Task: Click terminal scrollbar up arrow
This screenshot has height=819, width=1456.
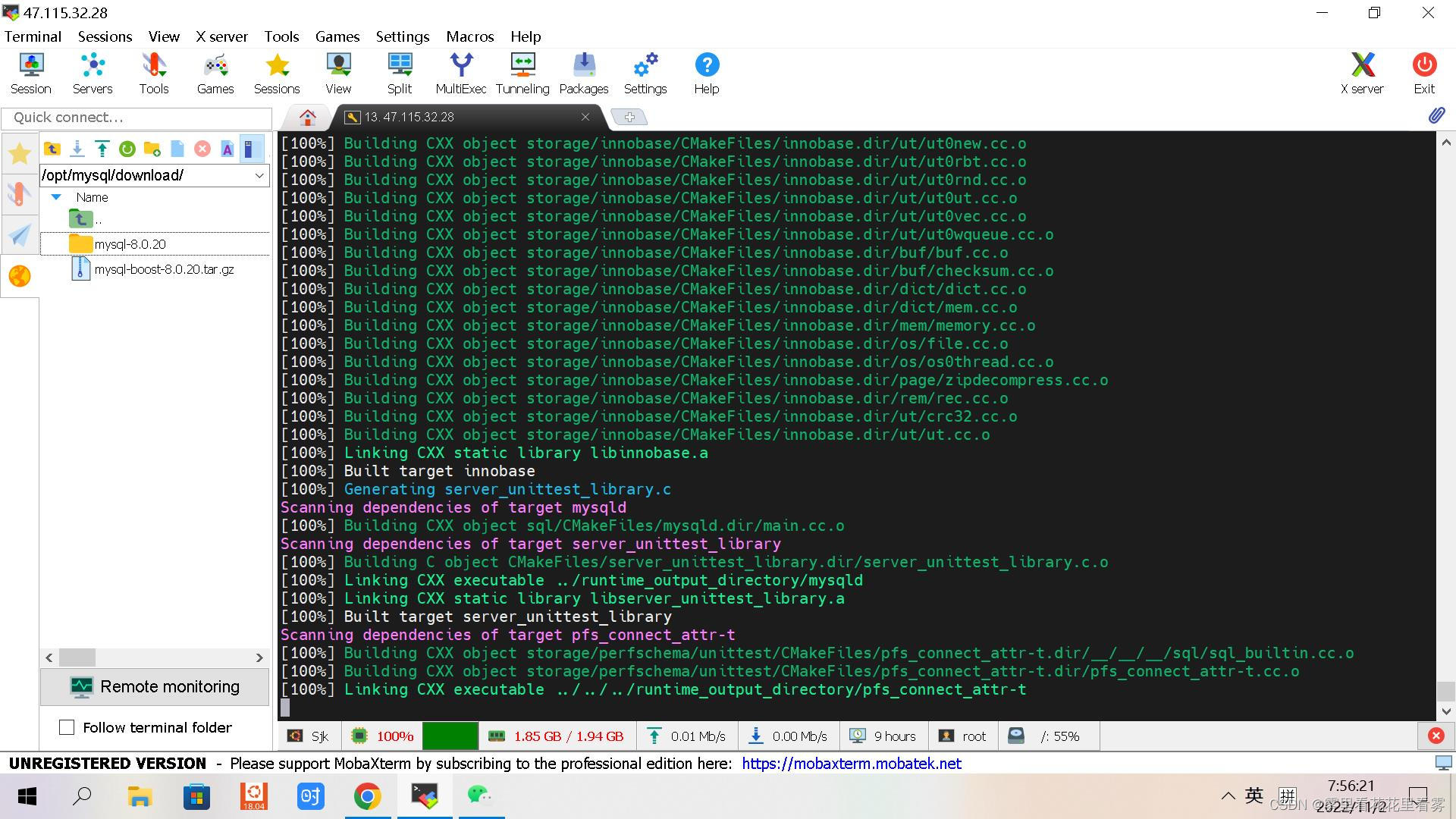Action: pos(1446,143)
